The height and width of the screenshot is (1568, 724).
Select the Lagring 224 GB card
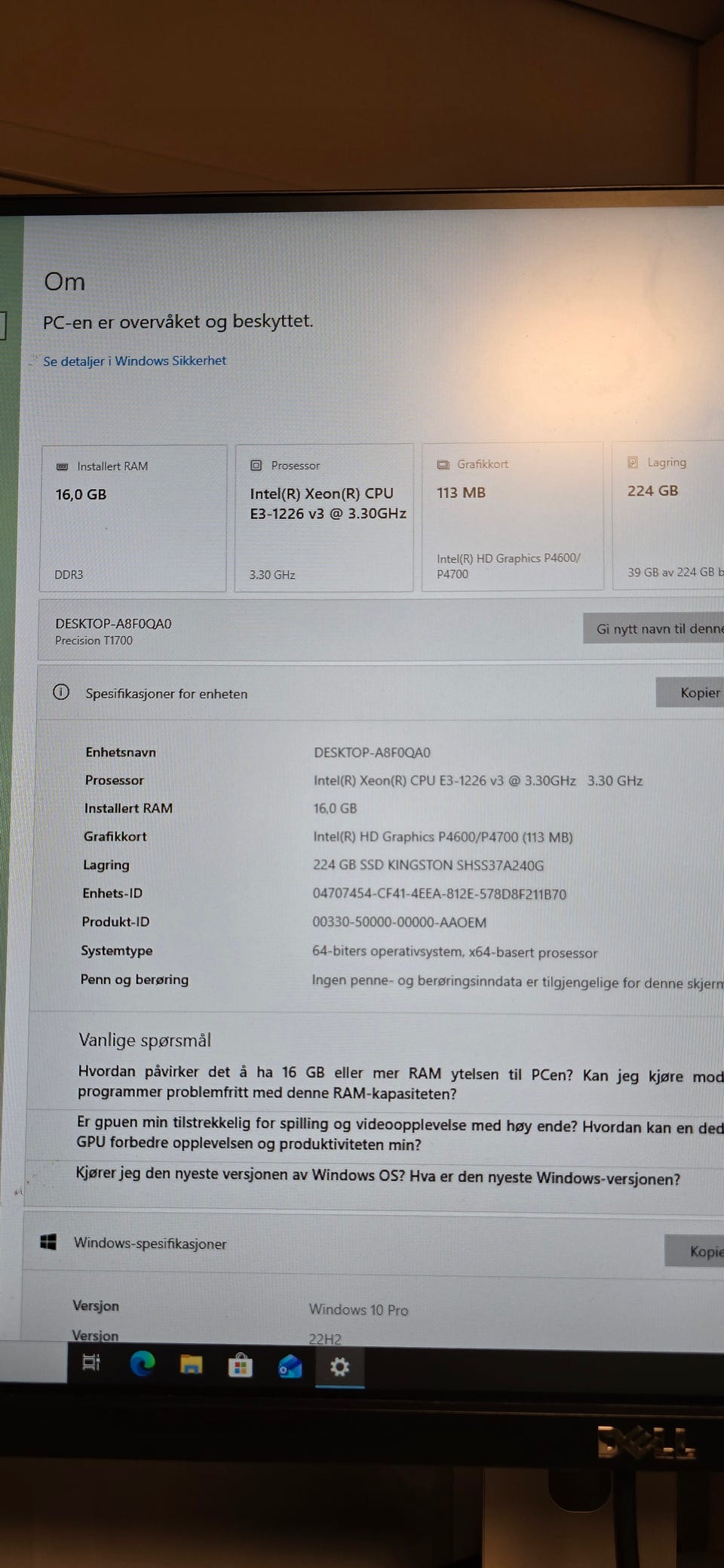point(668,515)
